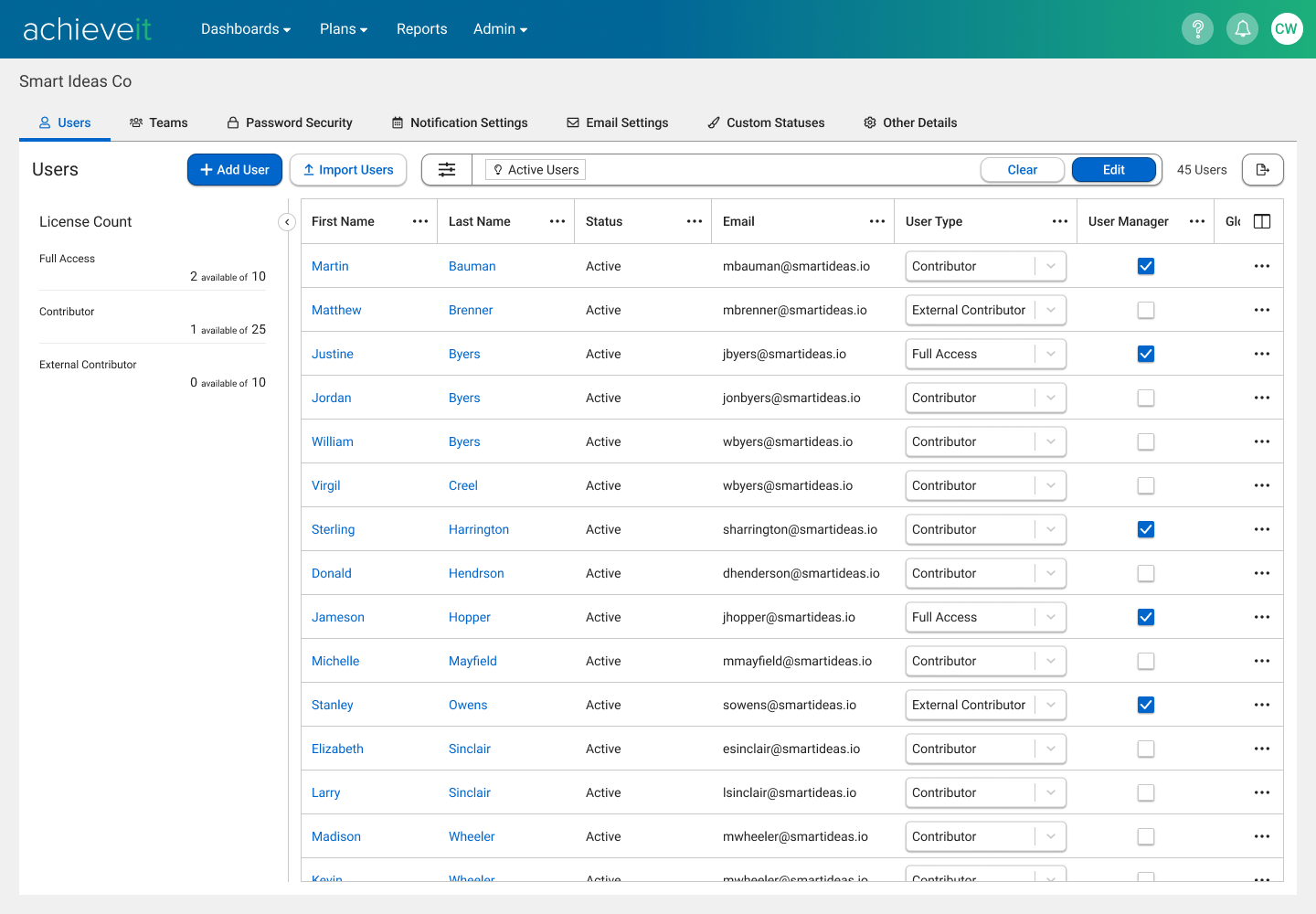The image size is (1316, 914).
Task: Open Jameson Hopper's User Type dropdown
Action: coord(986,617)
